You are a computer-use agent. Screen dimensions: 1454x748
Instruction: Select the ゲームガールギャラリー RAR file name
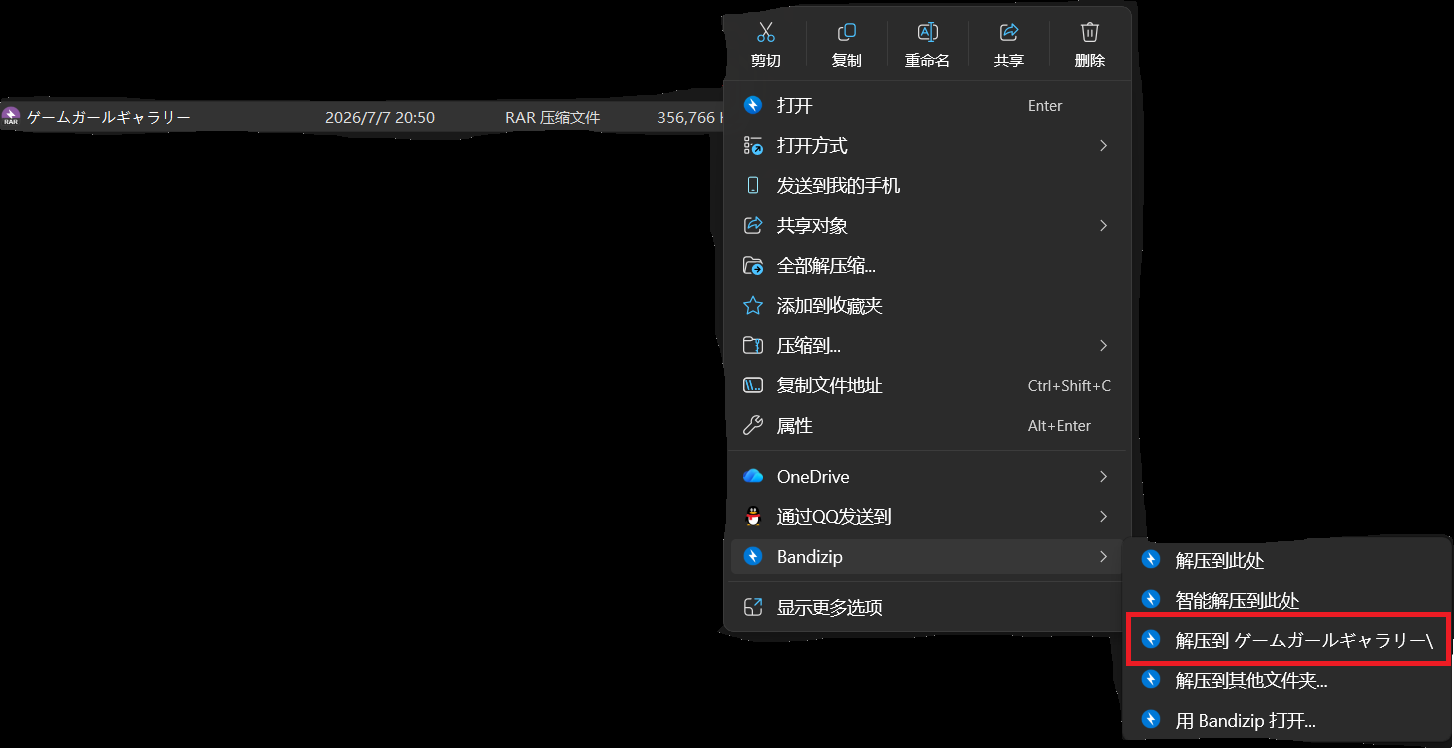(108, 117)
